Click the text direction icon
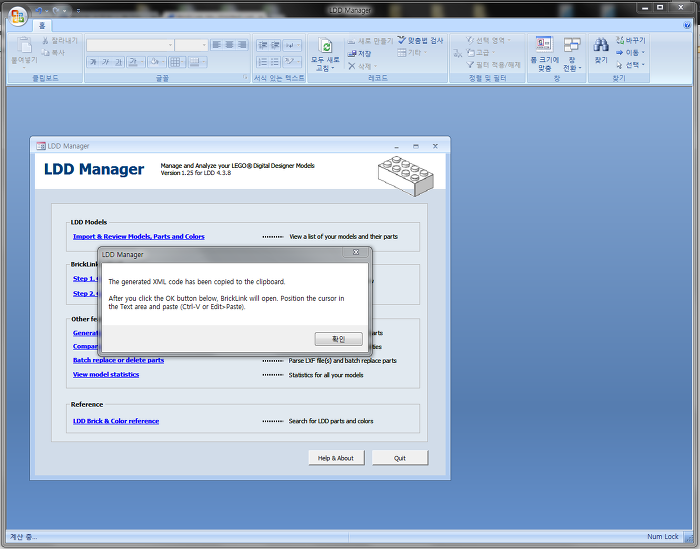 (291, 45)
